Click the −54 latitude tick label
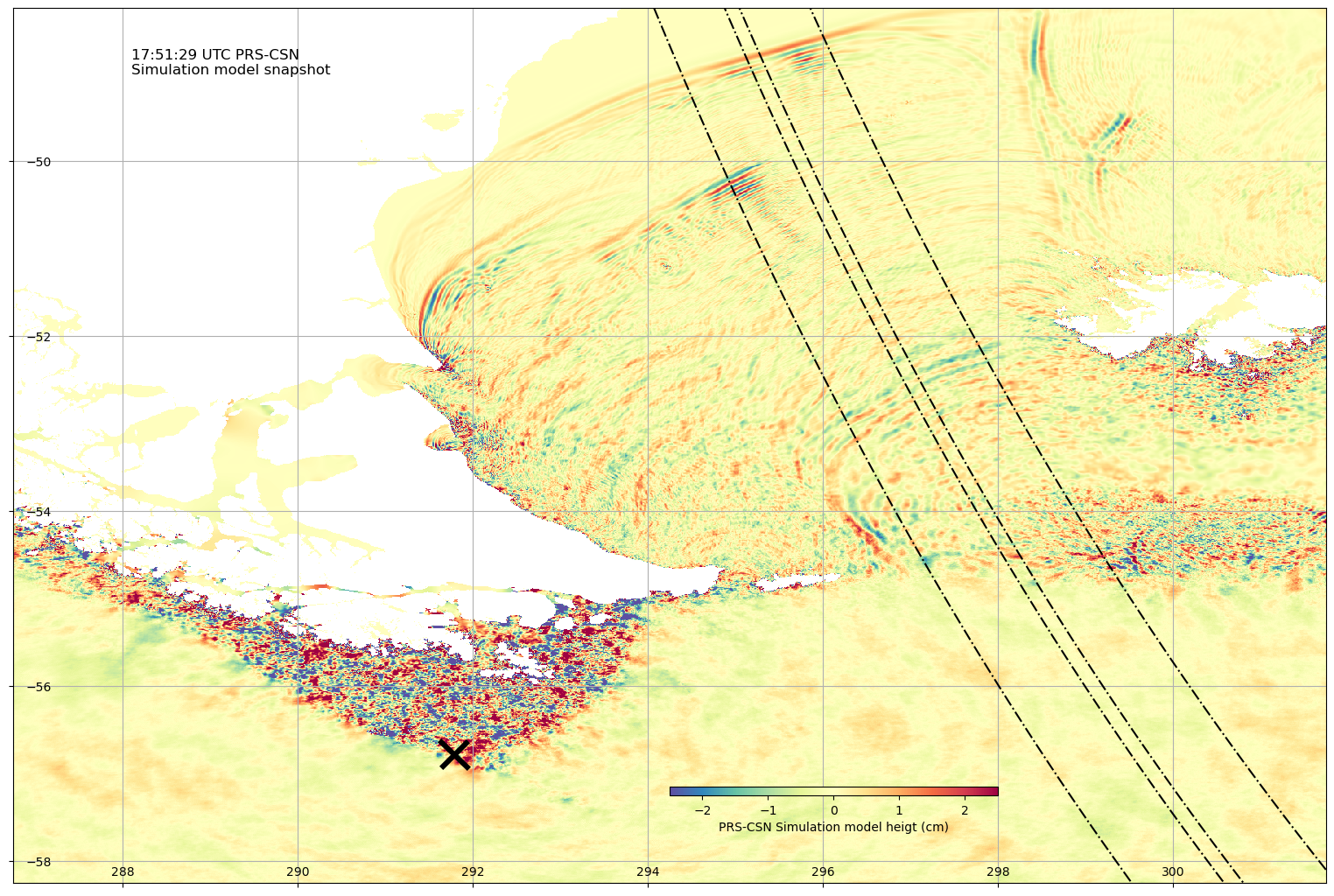The height and width of the screenshot is (896, 1334). pyautogui.click(x=39, y=512)
